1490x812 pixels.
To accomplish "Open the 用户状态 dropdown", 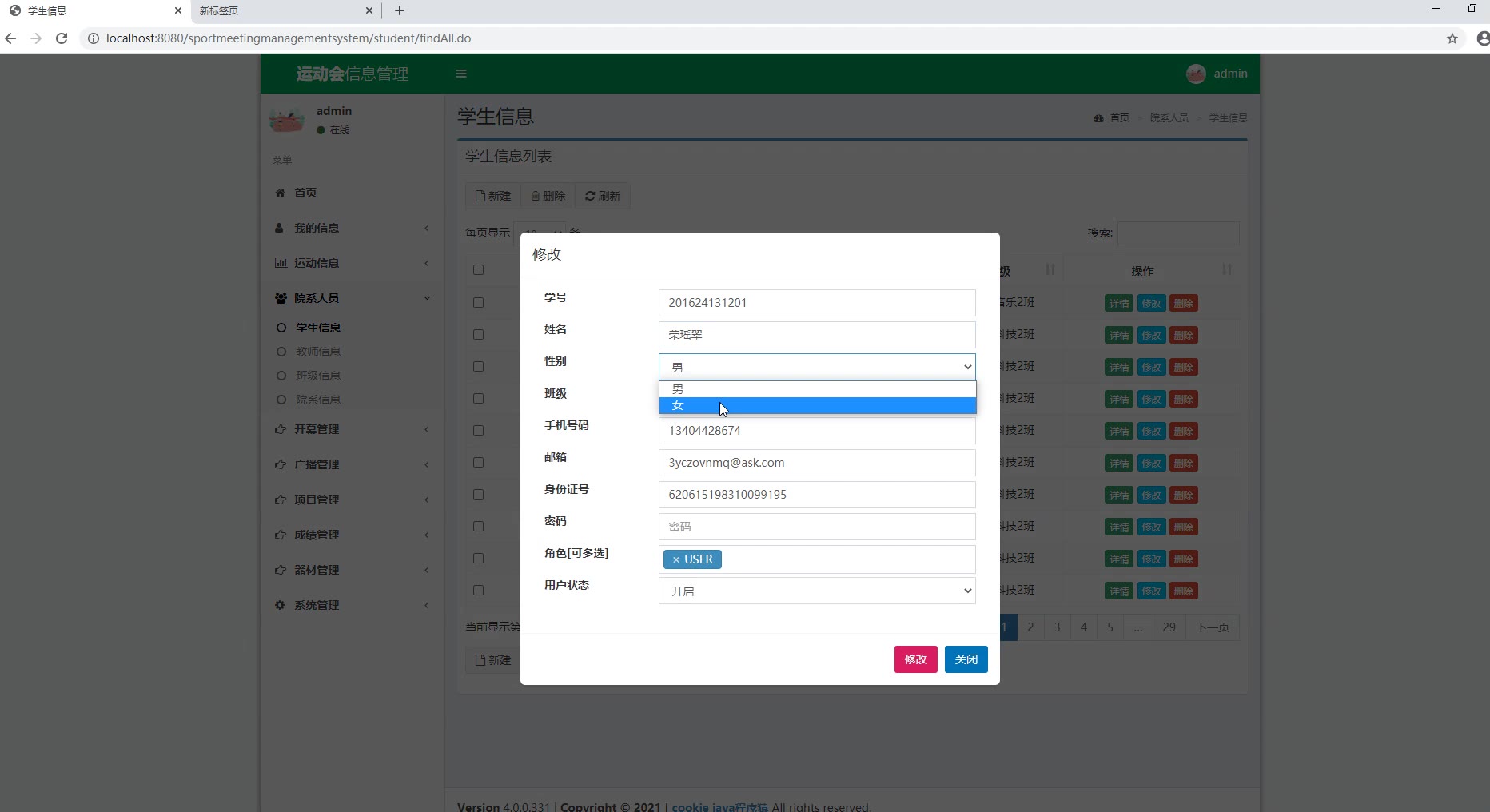I will tap(817, 591).
